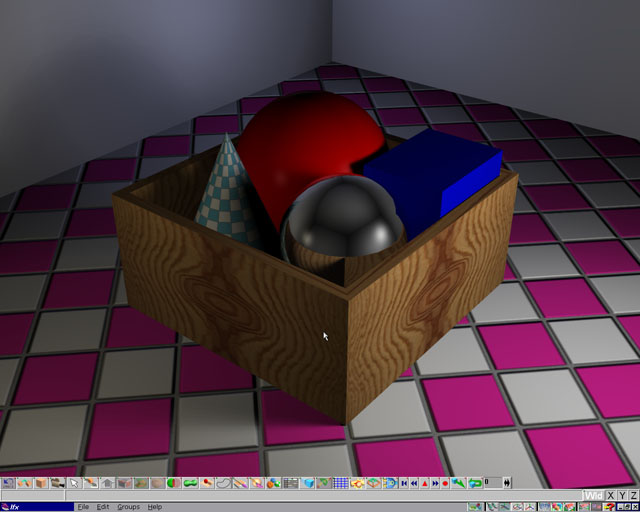Screen dimensions: 640x512
Task: Open the colored spheres material tool
Action: click(x=273, y=483)
